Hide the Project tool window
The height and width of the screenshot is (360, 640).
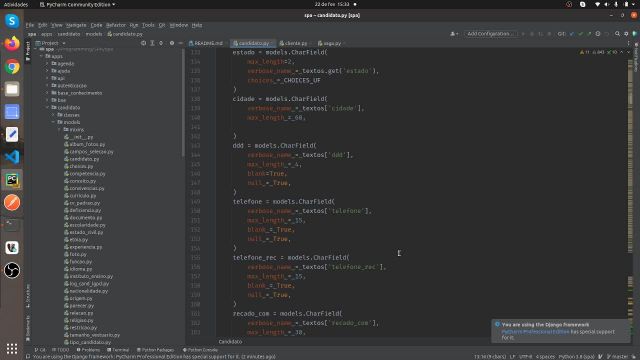point(180,43)
